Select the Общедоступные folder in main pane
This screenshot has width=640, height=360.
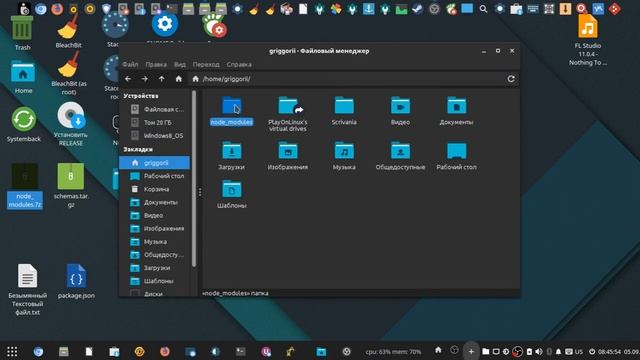[x=400, y=156]
